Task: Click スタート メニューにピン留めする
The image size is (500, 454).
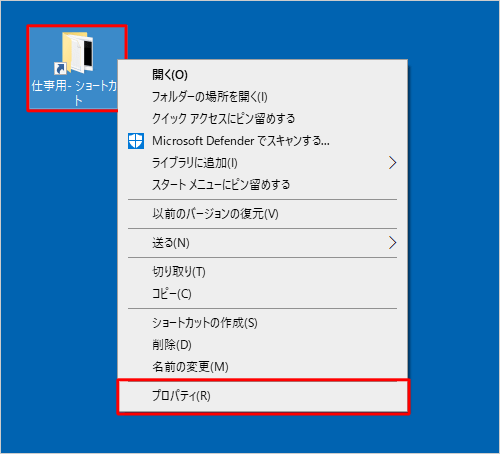Action: (263, 185)
